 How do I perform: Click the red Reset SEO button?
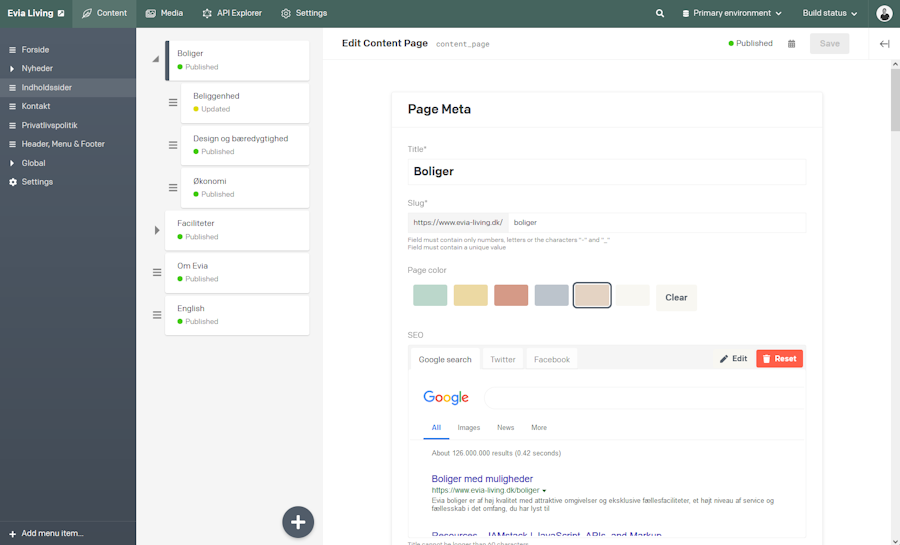779,359
